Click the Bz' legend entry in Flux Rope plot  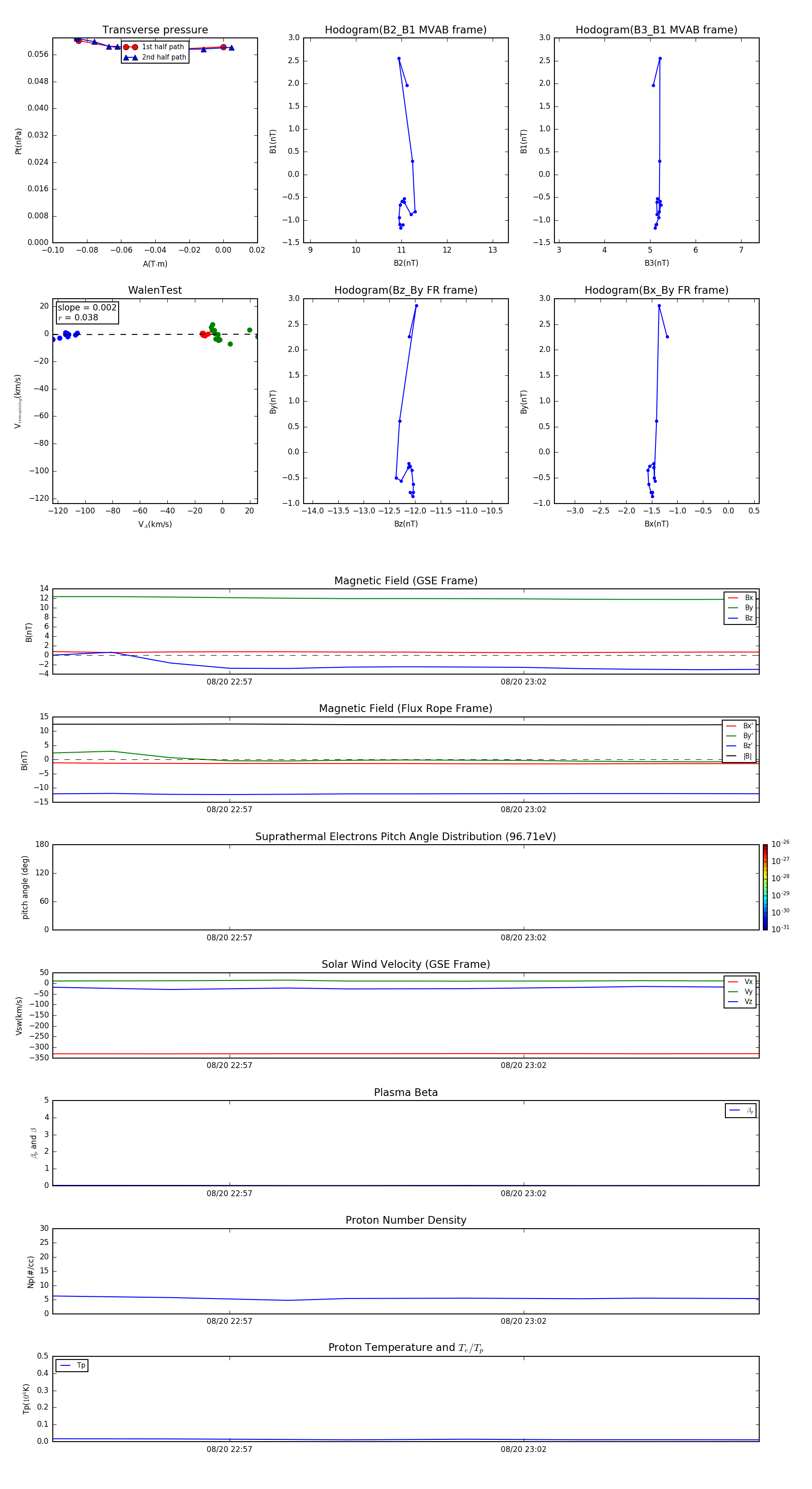pyautogui.click(x=740, y=746)
